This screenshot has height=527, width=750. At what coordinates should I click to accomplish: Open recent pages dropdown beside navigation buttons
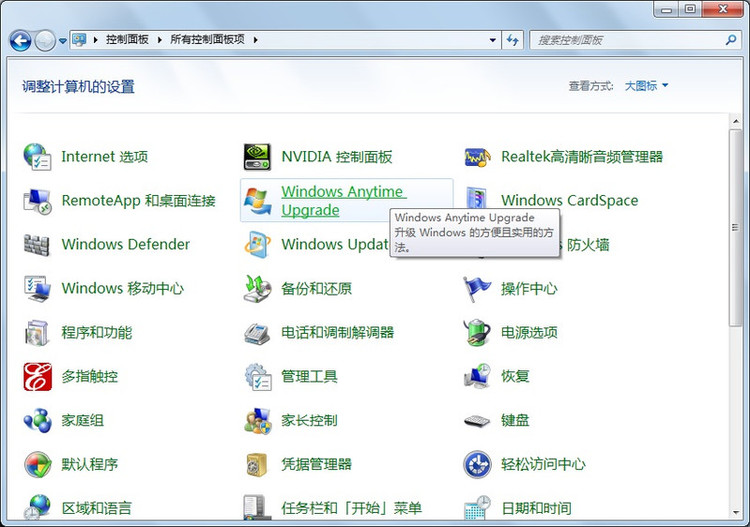[63, 41]
